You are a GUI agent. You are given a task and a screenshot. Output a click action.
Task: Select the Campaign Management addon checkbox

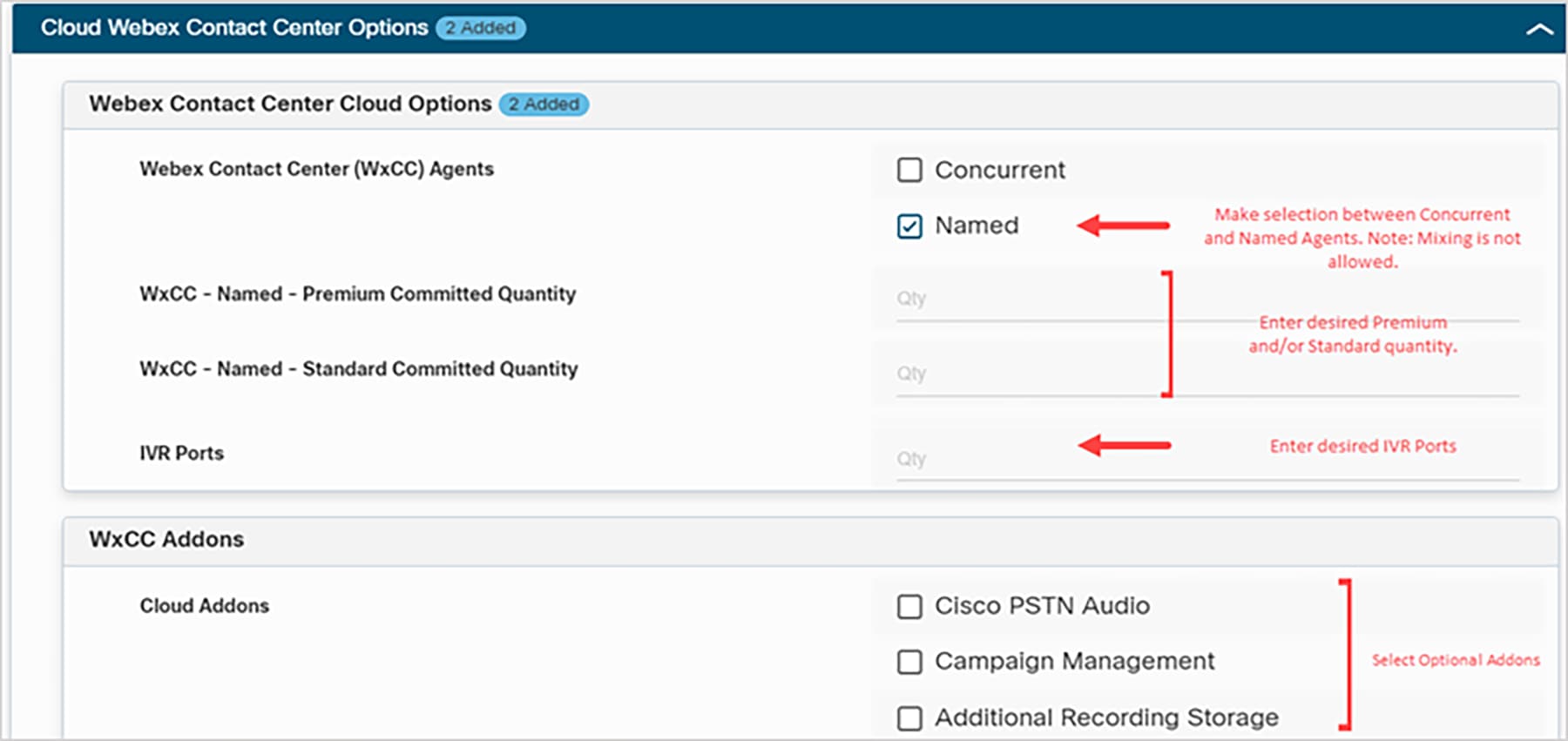(909, 663)
